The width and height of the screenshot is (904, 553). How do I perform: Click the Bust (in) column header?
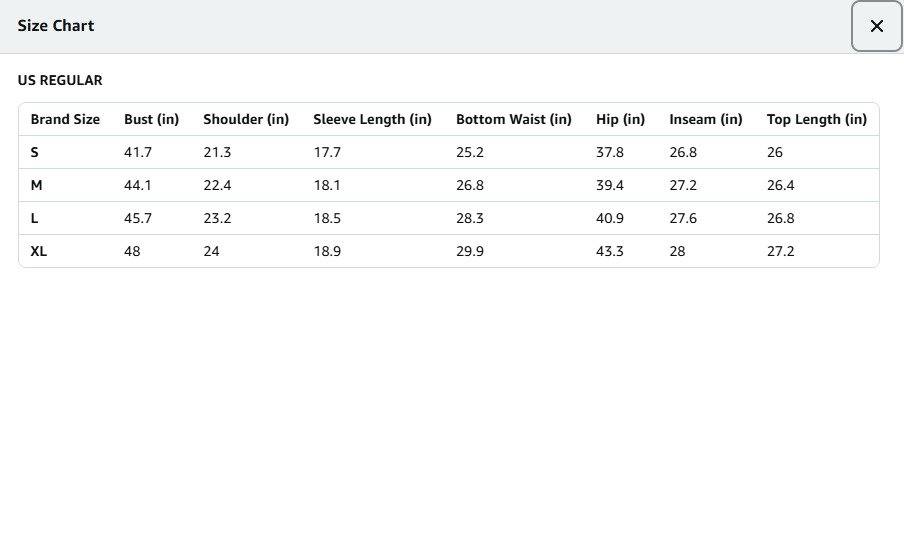[x=151, y=119]
